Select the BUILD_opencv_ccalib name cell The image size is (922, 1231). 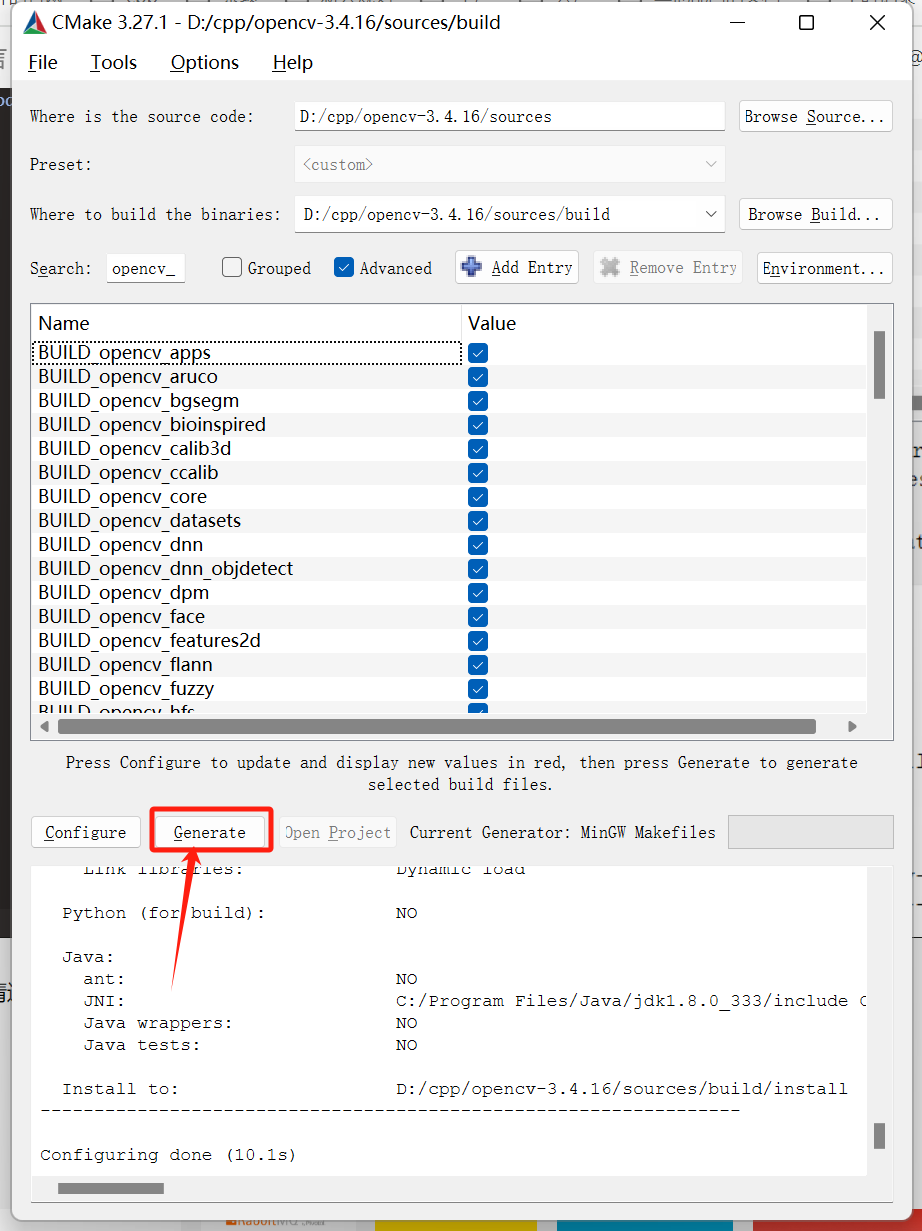pyautogui.click(x=247, y=473)
